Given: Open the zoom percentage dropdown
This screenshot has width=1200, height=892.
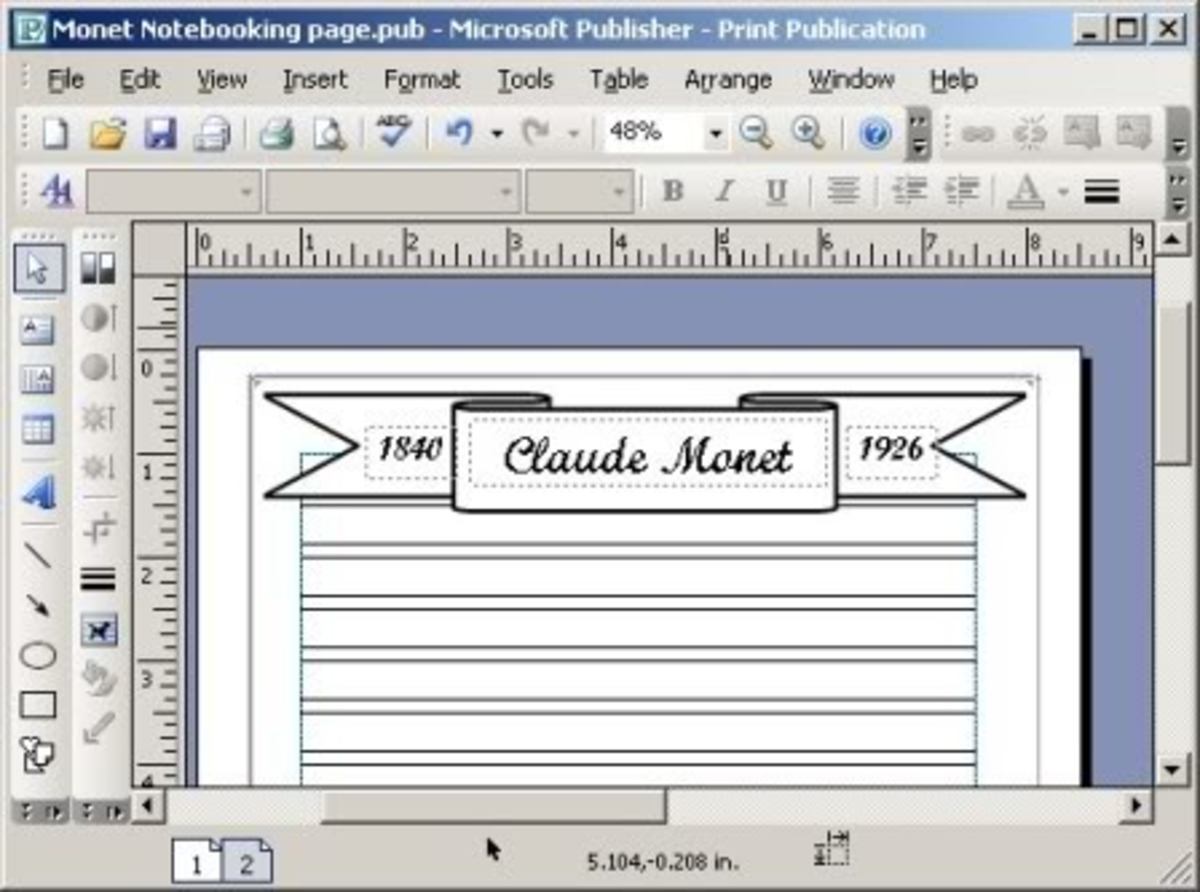Looking at the screenshot, I should tap(716, 131).
